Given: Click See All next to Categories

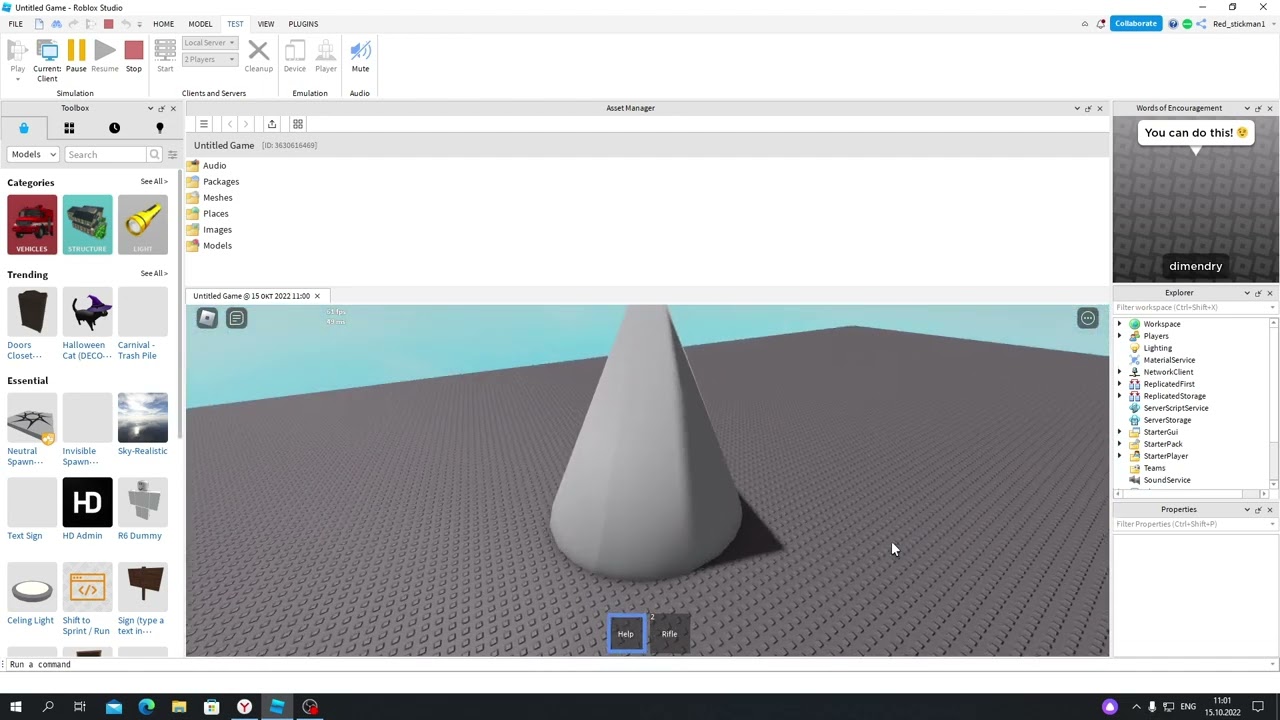Looking at the screenshot, I should 153,182.
